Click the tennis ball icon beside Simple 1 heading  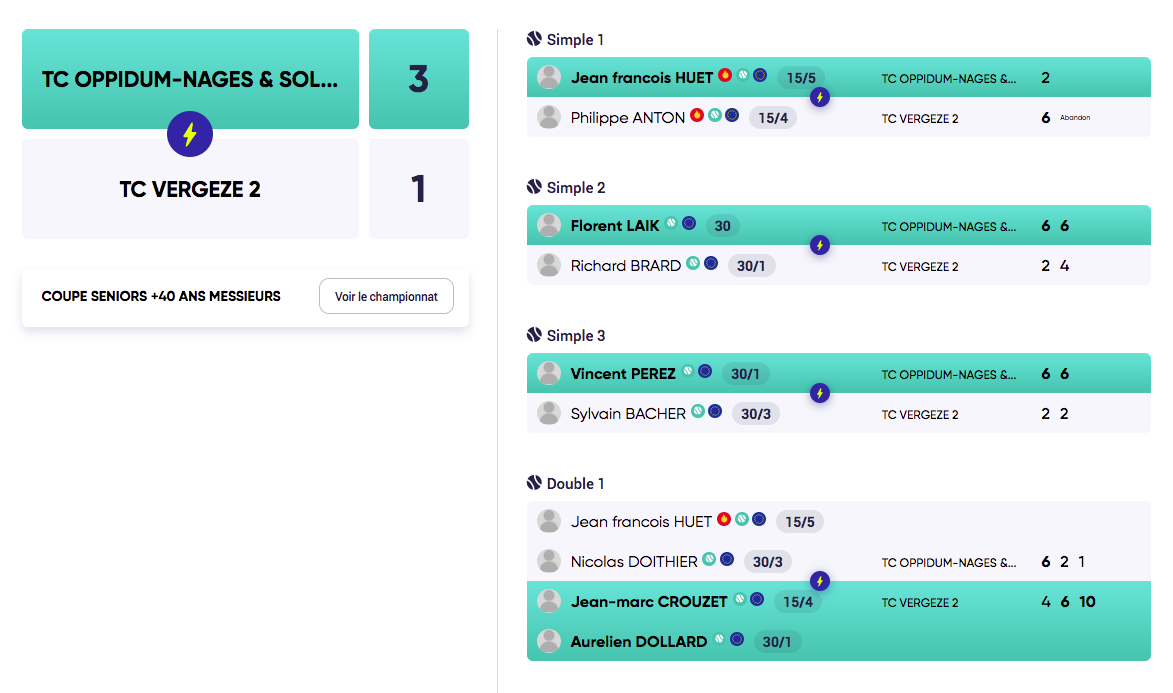coord(534,39)
